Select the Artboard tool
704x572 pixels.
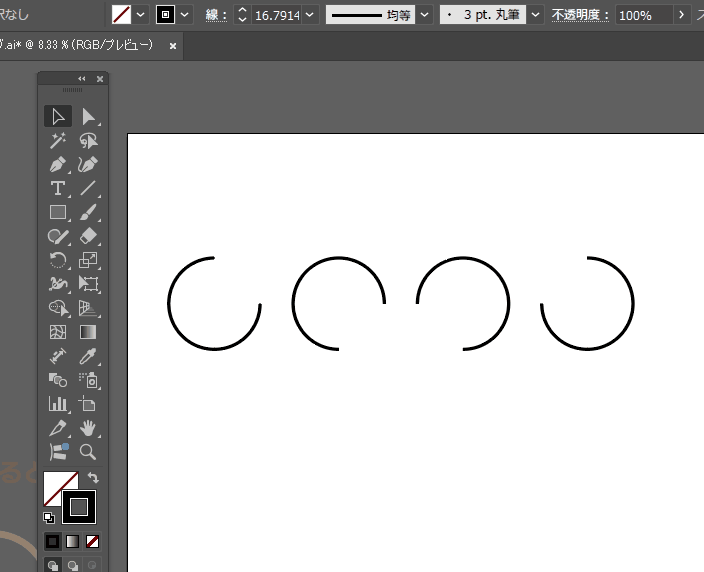[x=88, y=404]
